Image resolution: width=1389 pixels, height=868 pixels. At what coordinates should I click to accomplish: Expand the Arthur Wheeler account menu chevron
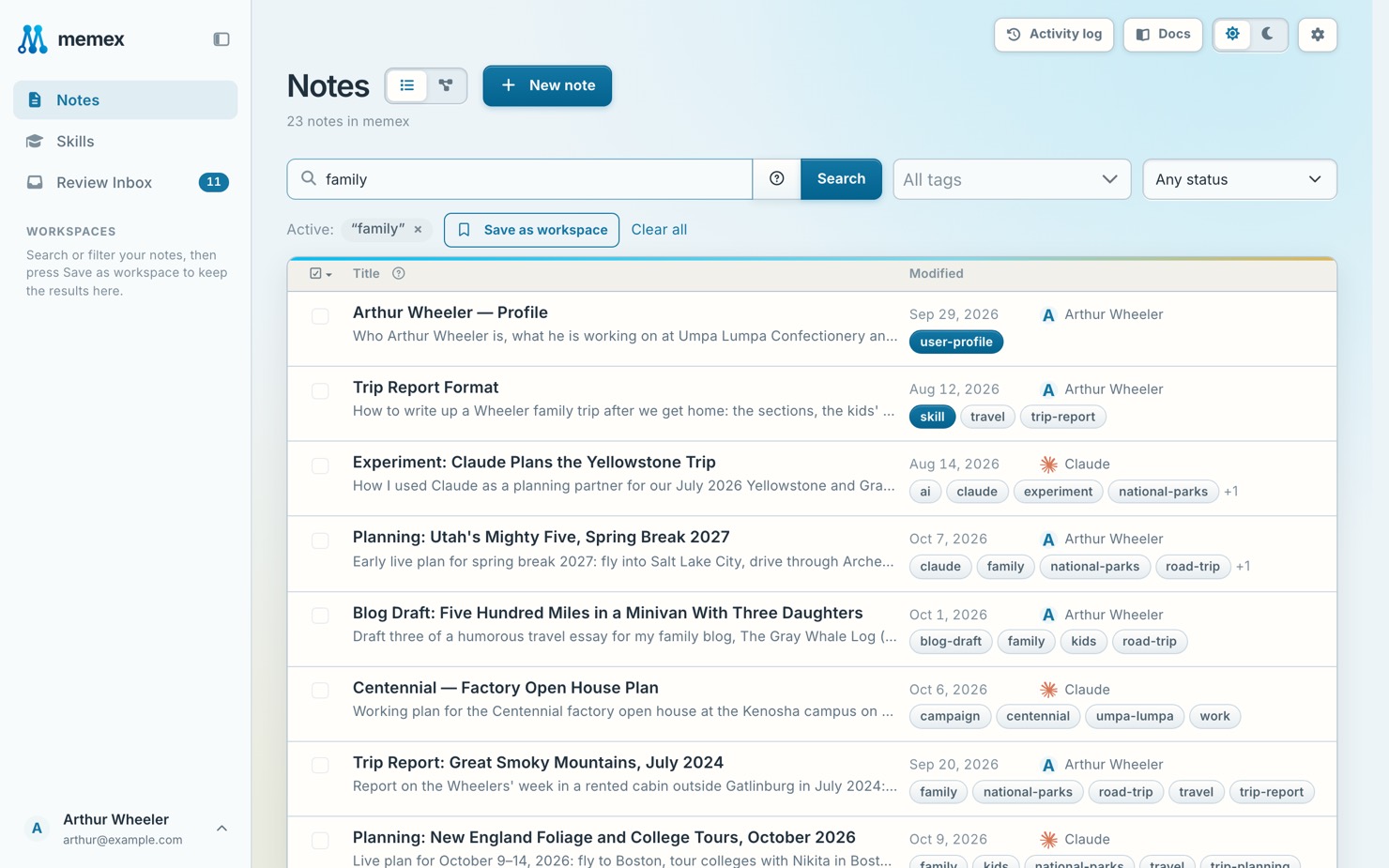(x=221, y=829)
